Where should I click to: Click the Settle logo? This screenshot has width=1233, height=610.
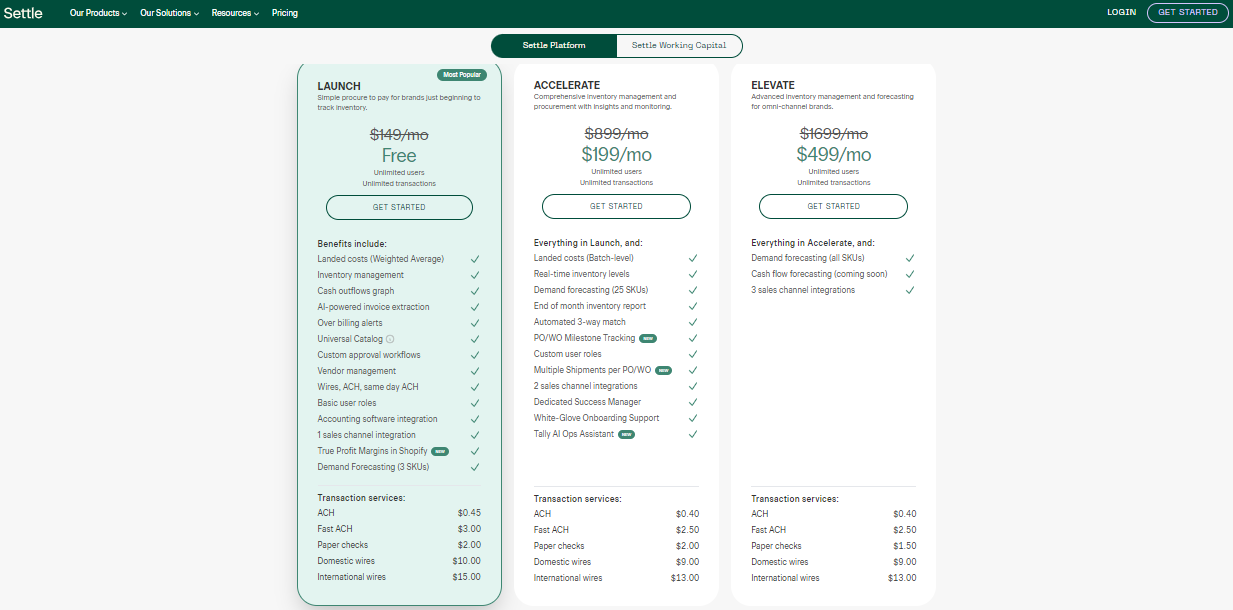coord(24,13)
